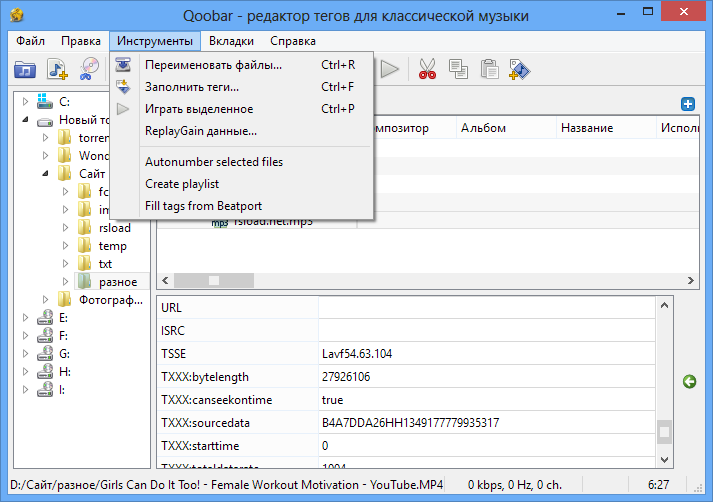Screen dimensions: 713x502
Task: Click the rsload folder icon
Action: (x=84, y=227)
